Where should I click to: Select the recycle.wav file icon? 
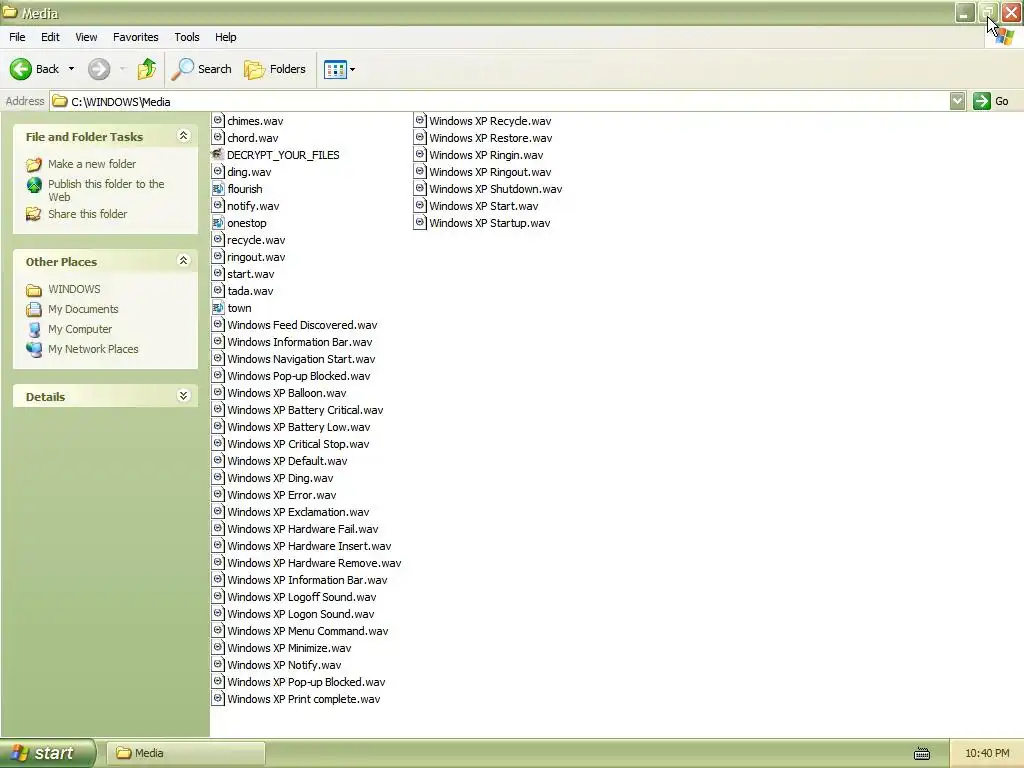click(218, 239)
